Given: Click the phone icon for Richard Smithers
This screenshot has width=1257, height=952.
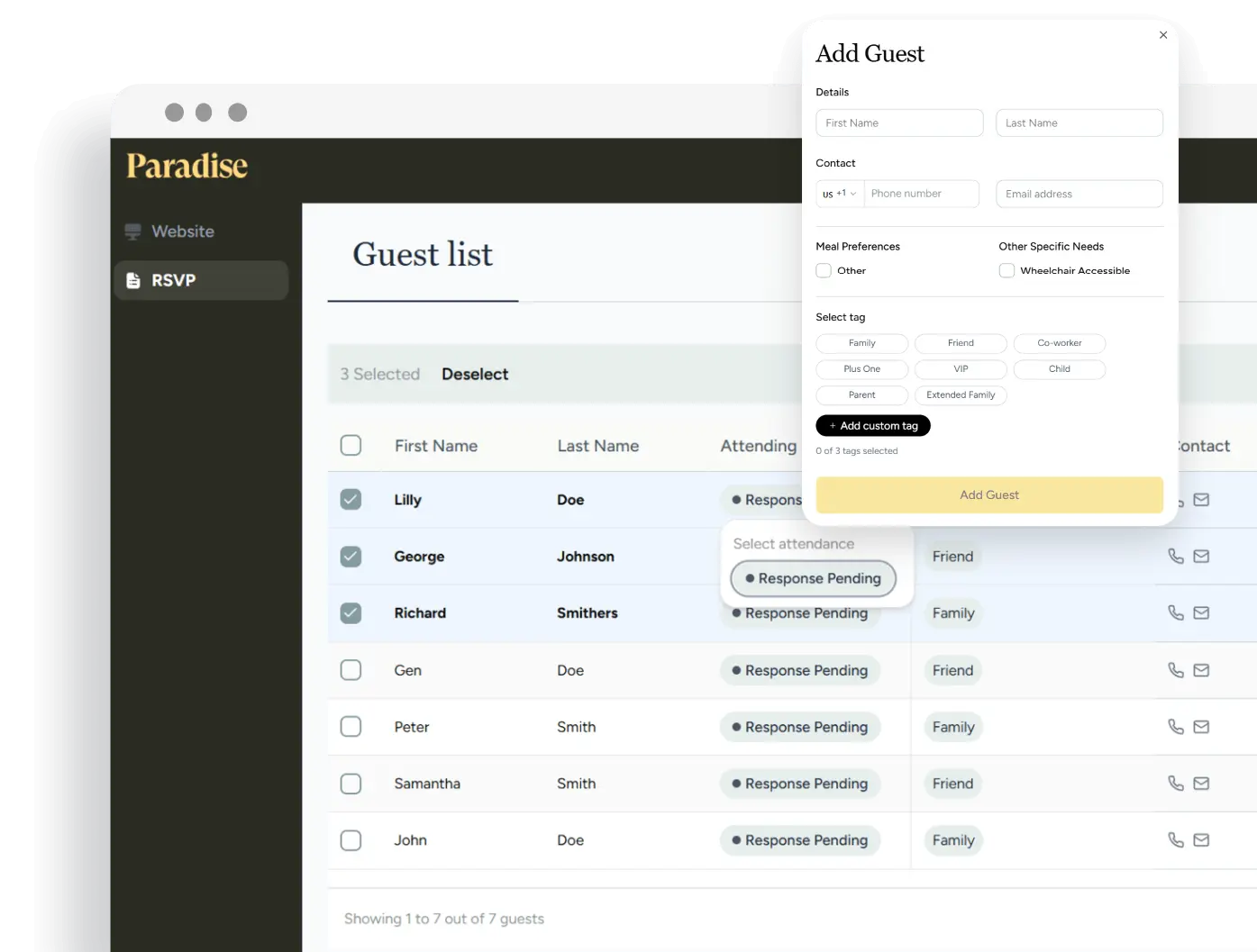Looking at the screenshot, I should click(x=1176, y=613).
